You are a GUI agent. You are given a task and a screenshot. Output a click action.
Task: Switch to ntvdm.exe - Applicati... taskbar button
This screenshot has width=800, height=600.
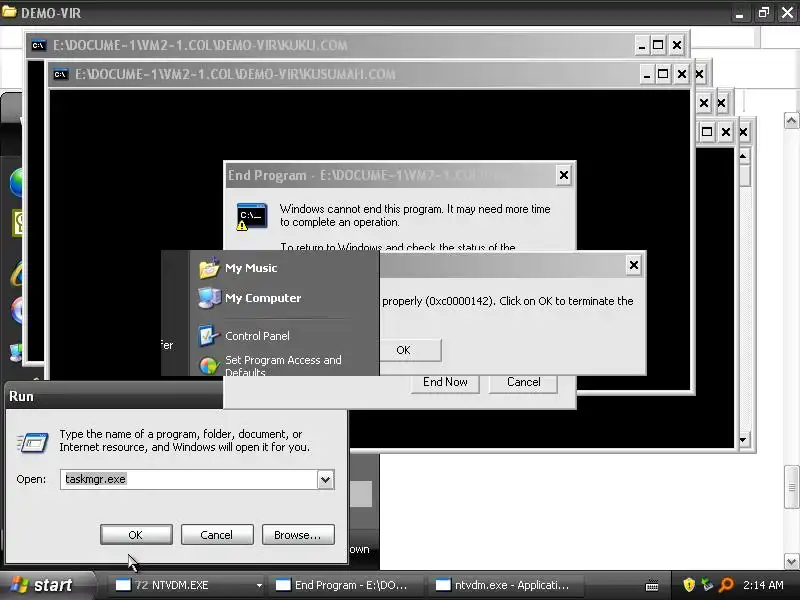(x=505, y=585)
